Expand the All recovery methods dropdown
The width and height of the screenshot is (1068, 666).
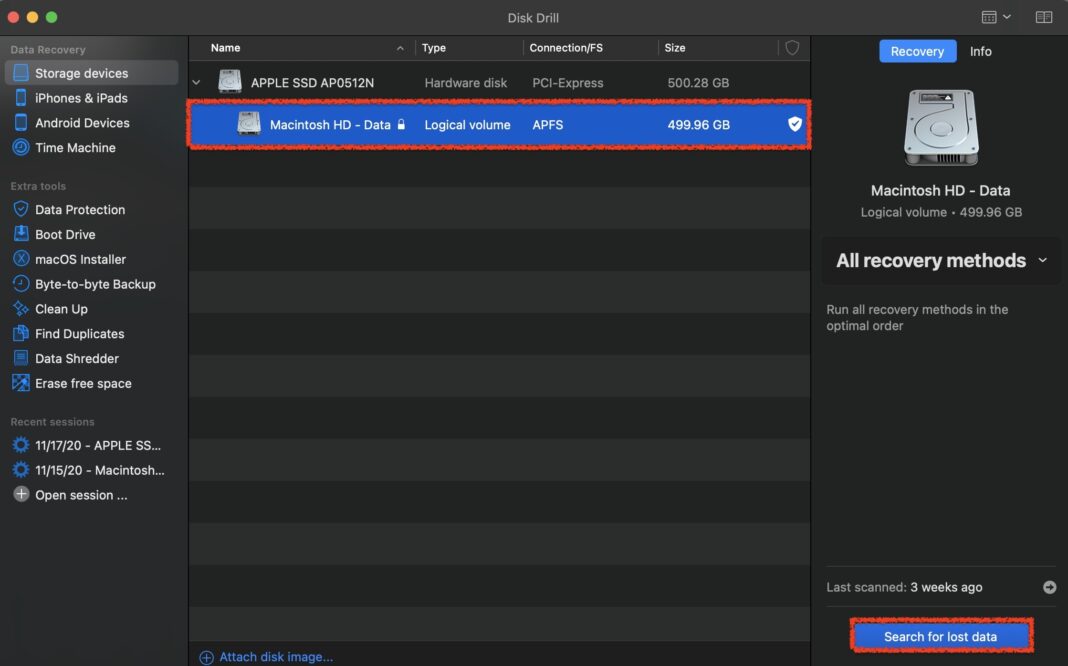[x=941, y=260]
